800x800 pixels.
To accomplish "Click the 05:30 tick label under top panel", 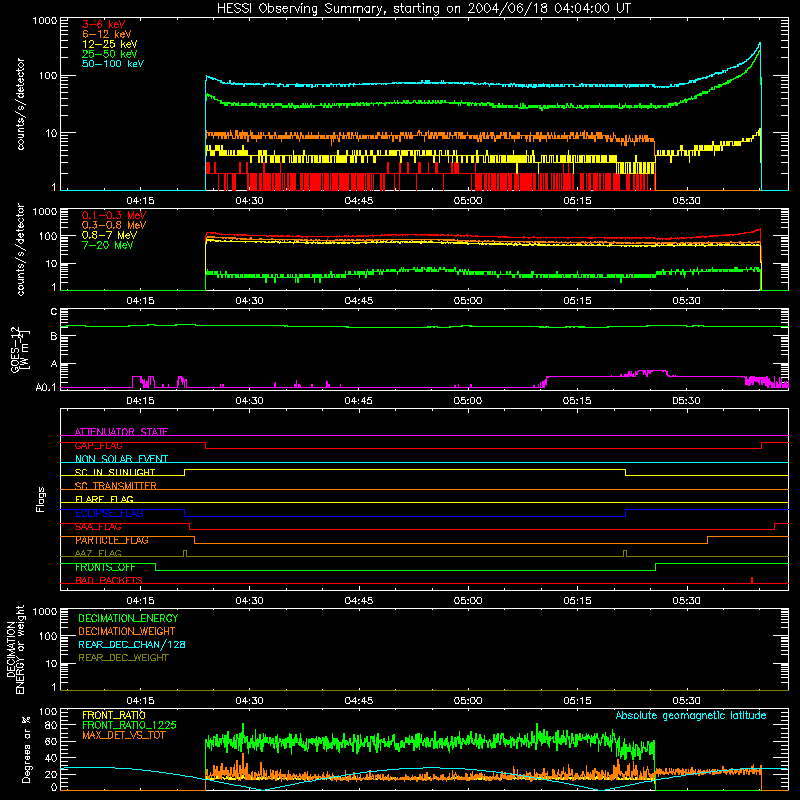I will [x=686, y=201].
